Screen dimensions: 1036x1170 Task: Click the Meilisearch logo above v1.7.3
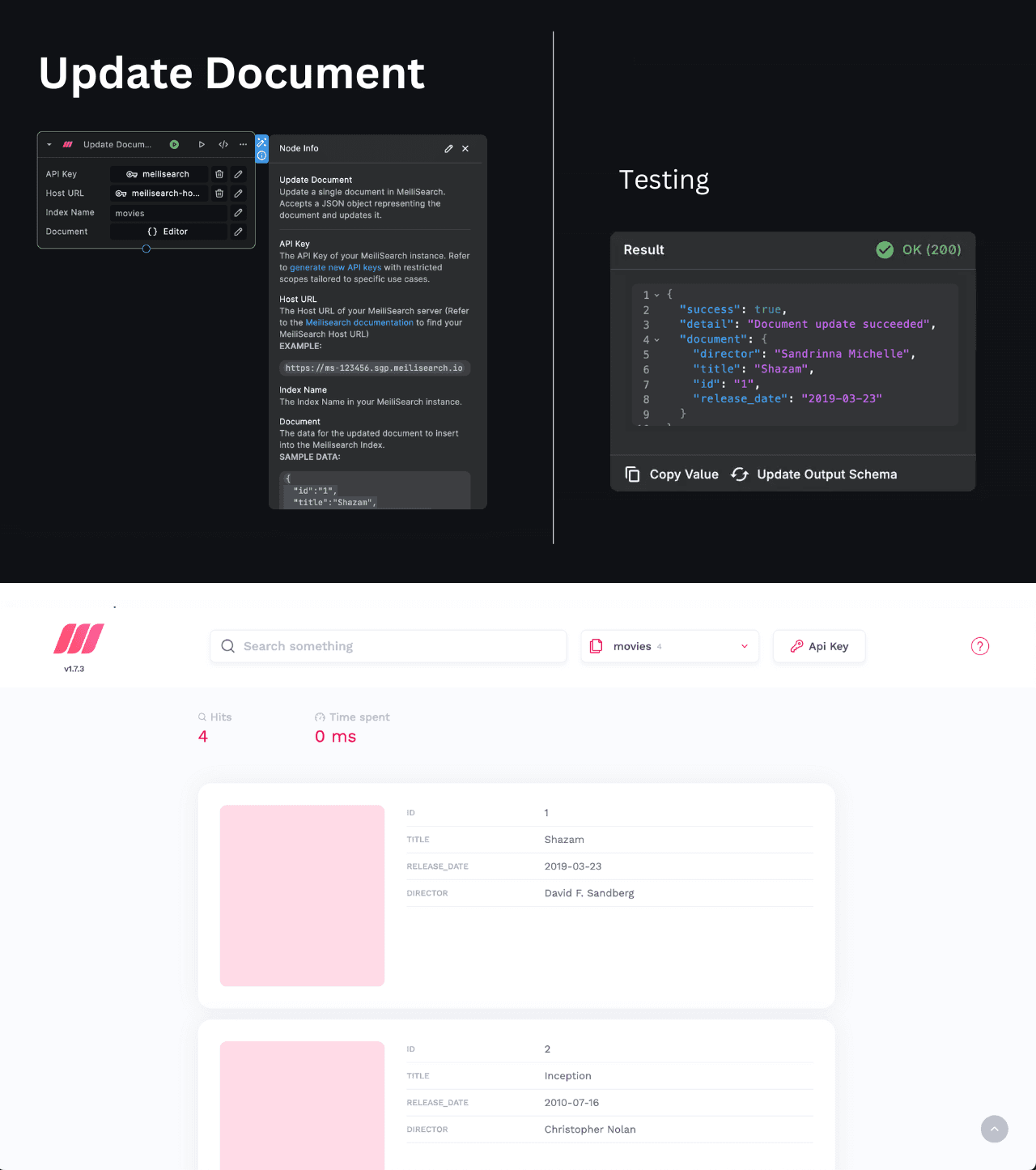click(79, 639)
